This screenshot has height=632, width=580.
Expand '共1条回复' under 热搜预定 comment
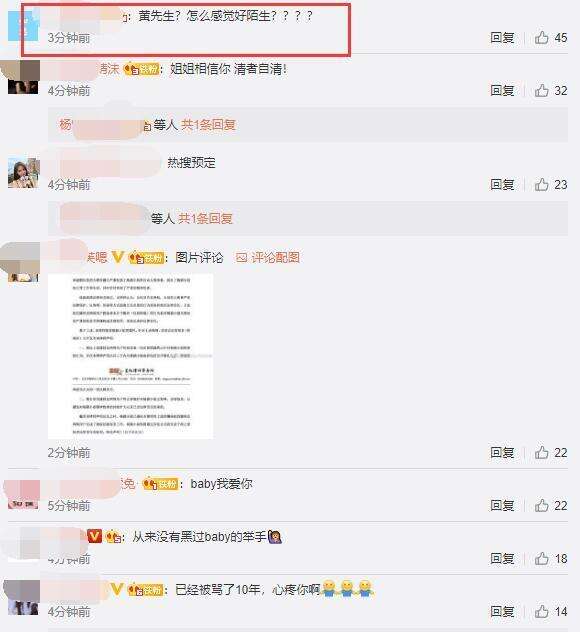(206, 218)
